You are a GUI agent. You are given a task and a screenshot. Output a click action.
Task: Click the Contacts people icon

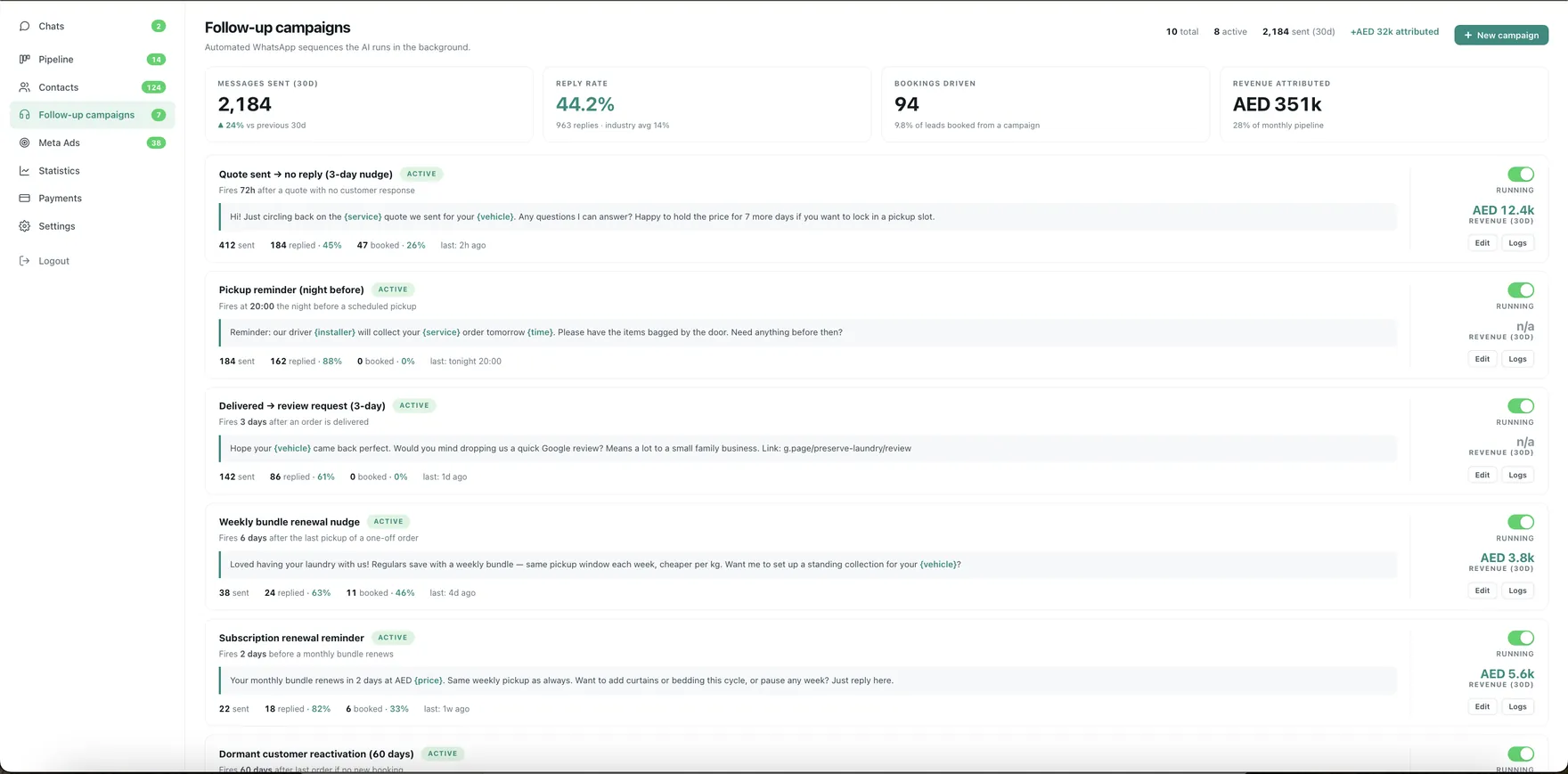pyautogui.click(x=24, y=87)
